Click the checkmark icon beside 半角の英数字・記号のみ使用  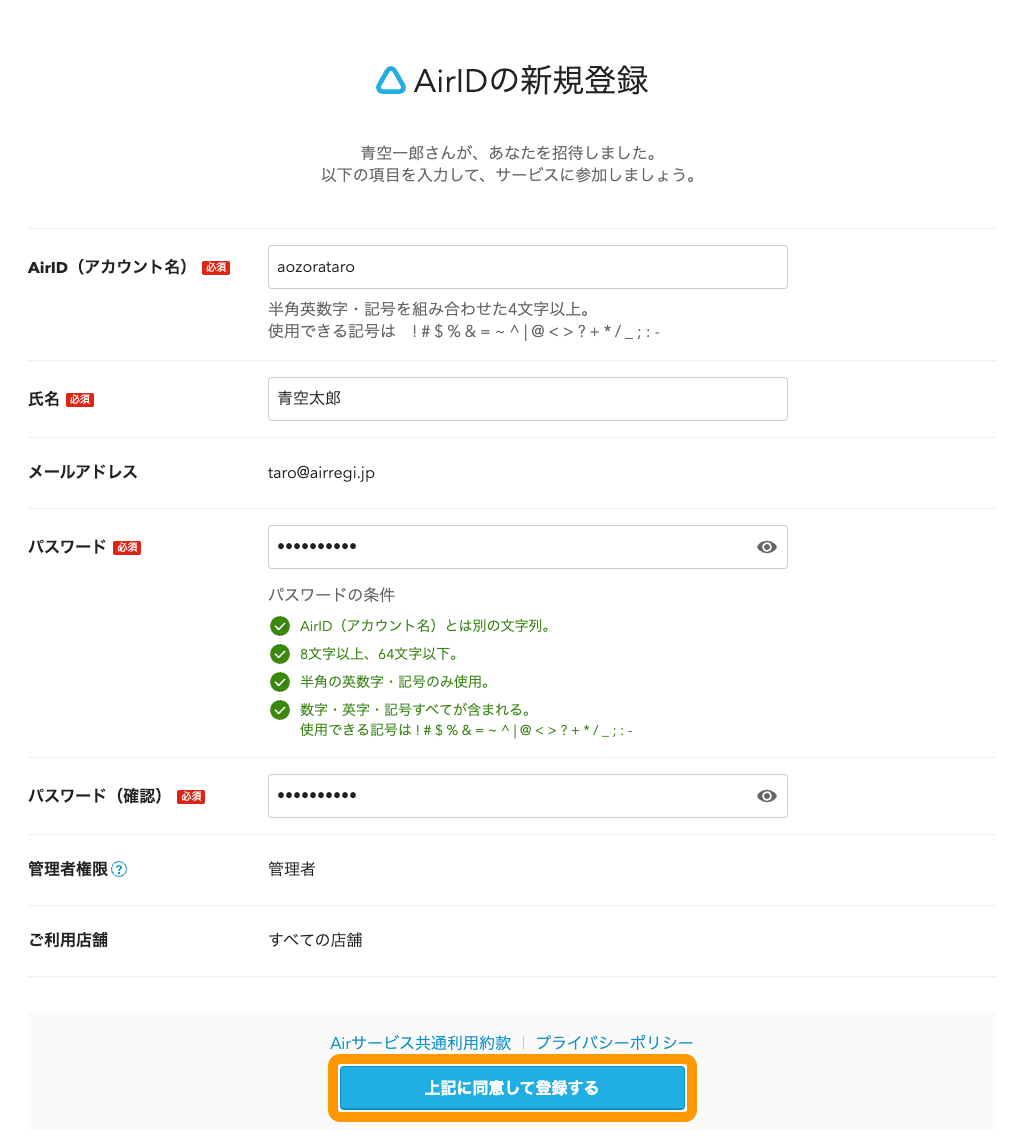[280, 681]
